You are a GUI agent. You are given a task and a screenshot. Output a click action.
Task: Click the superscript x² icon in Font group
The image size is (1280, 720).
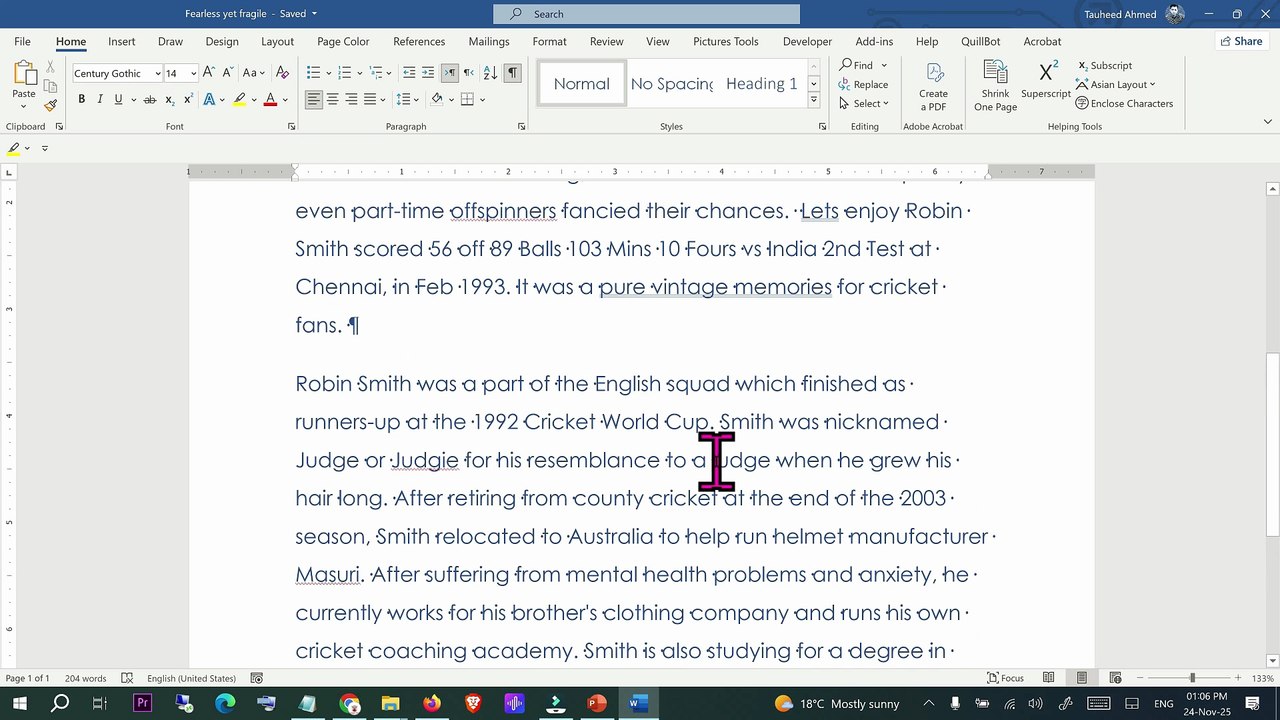click(188, 99)
